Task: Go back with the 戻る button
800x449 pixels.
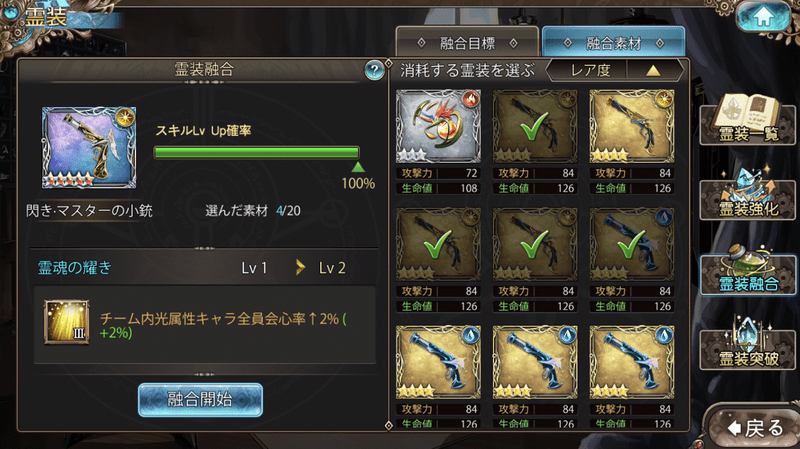Action: (754, 428)
